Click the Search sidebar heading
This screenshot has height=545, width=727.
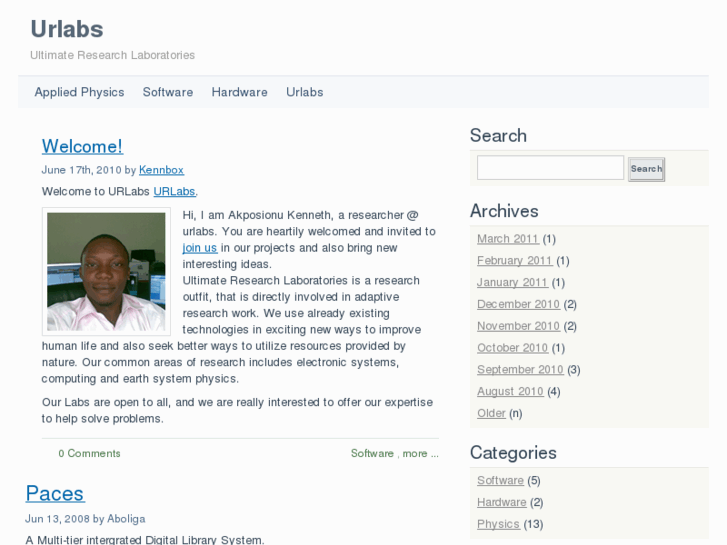click(498, 135)
